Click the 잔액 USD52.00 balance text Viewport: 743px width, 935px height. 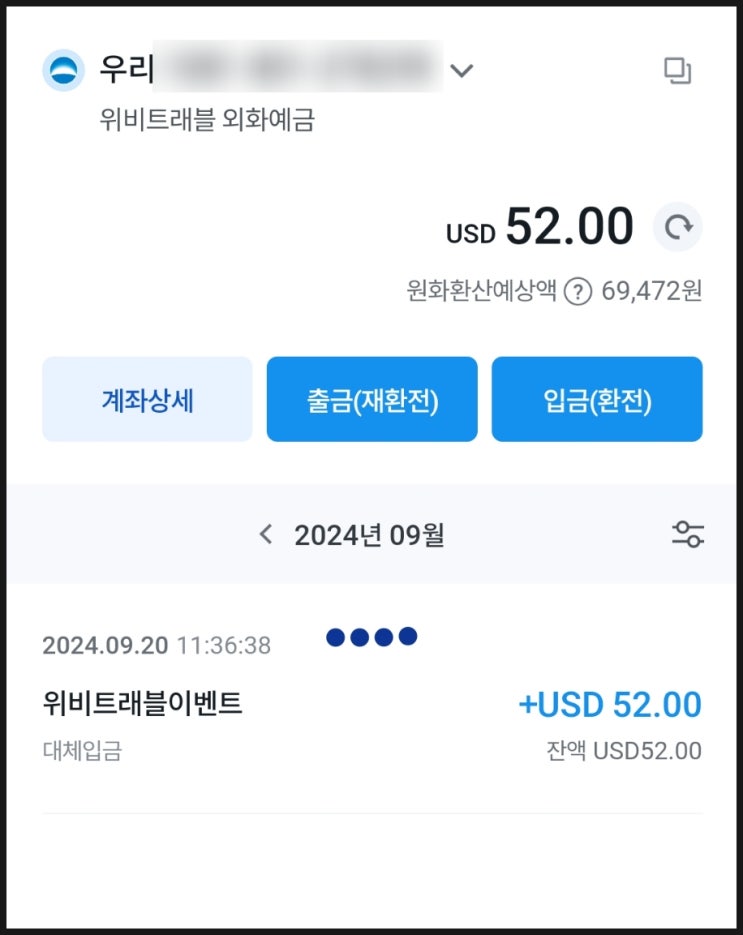click(x=624, y=751)
